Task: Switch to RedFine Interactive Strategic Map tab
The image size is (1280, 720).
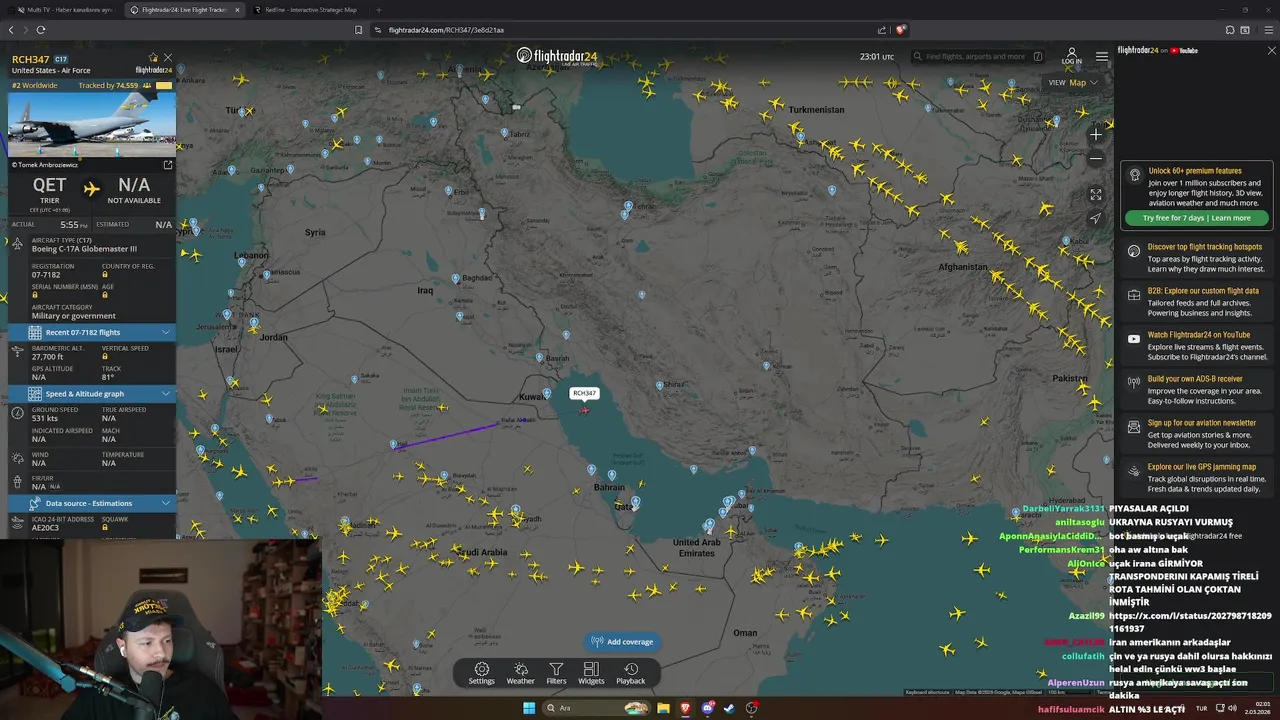Action: pyautogui.click(x=308, y=10)
